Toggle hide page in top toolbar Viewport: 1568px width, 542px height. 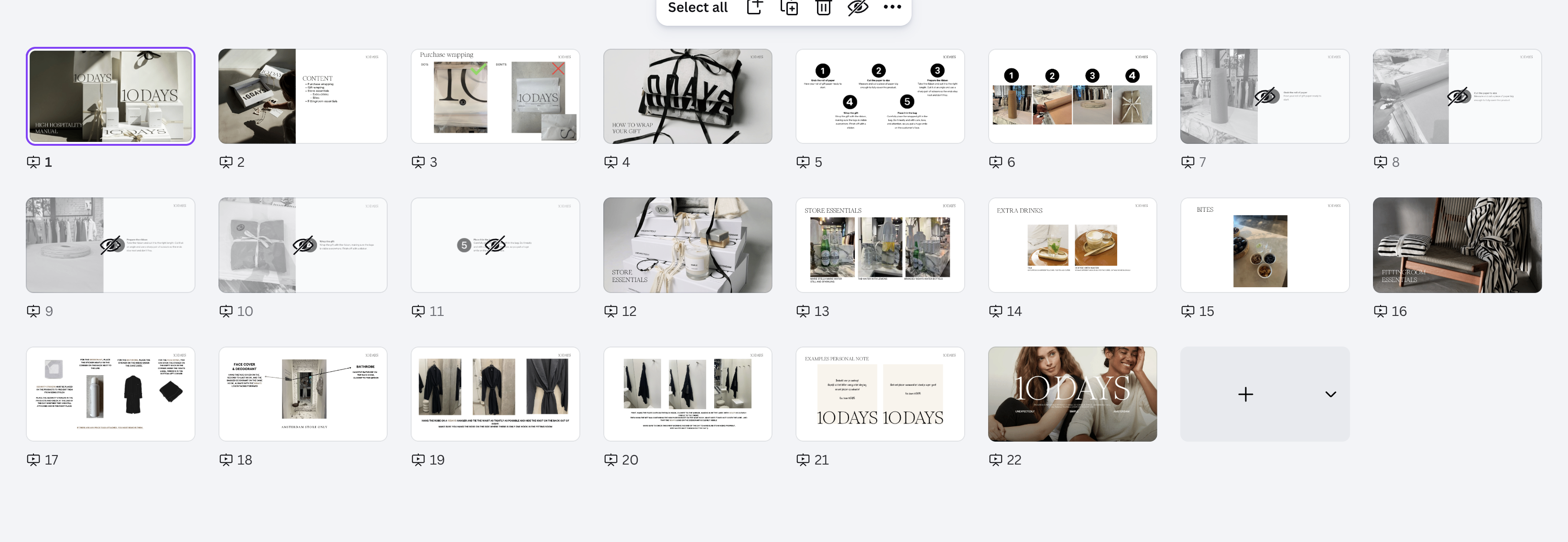point(858,7)
